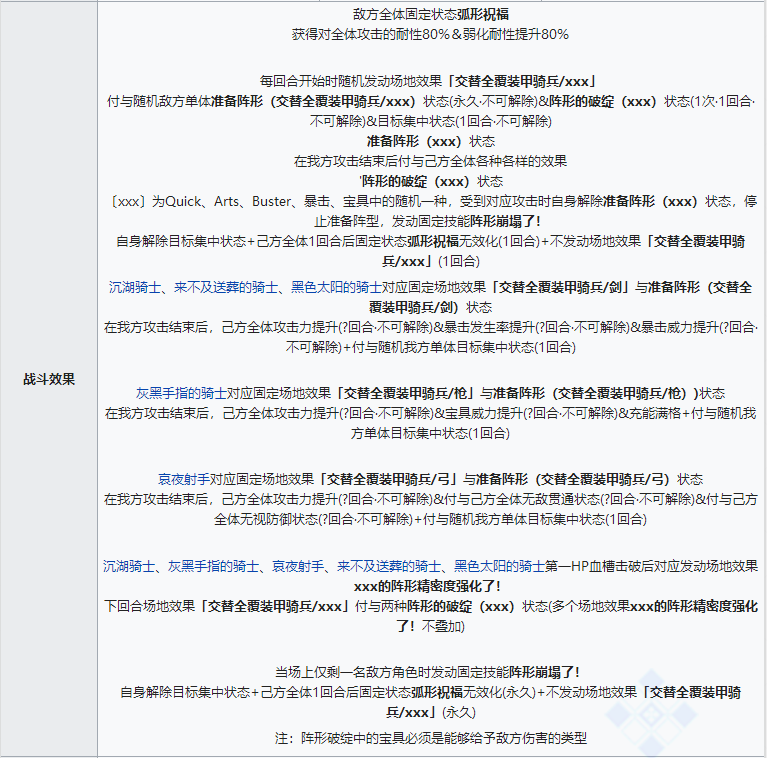Click the 战斗效果 row header cell

click(49, 379)
